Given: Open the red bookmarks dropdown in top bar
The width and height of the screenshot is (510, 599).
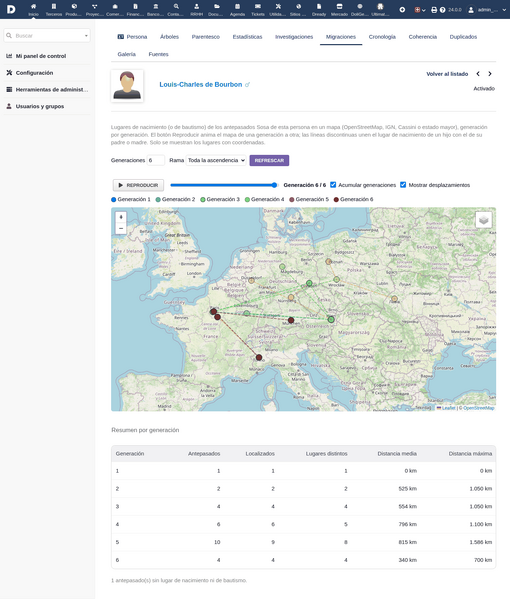Looking at the screenshot, I should coord(420,10).
